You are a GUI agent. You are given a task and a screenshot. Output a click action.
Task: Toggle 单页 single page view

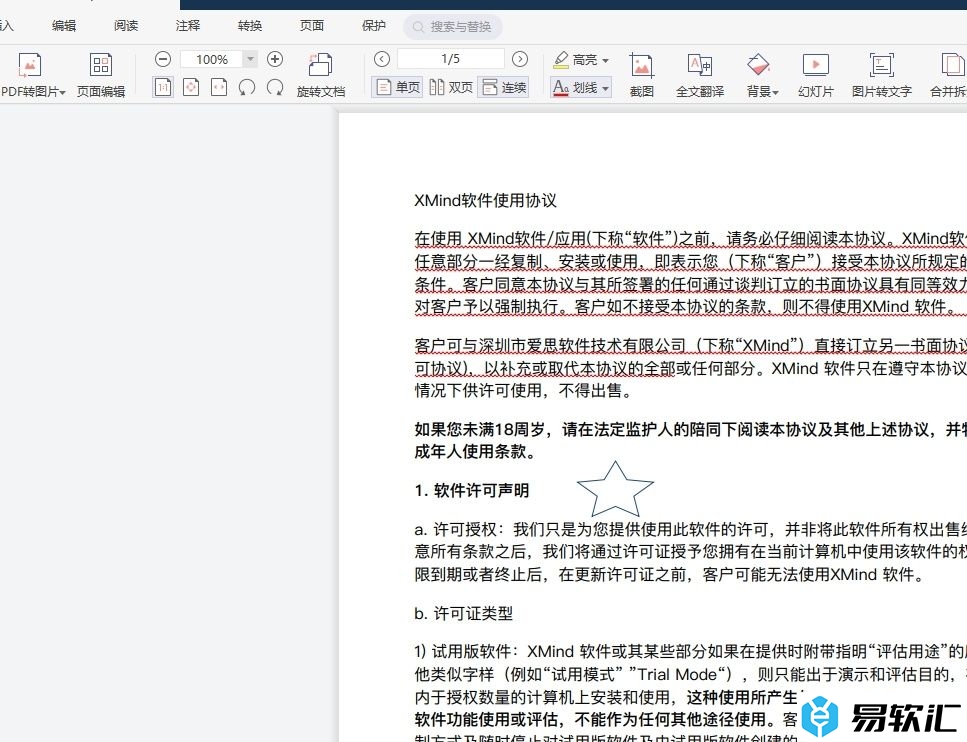click(x=397, y=87)
